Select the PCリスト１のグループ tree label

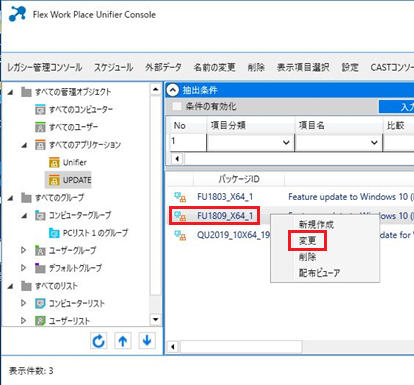95,233
